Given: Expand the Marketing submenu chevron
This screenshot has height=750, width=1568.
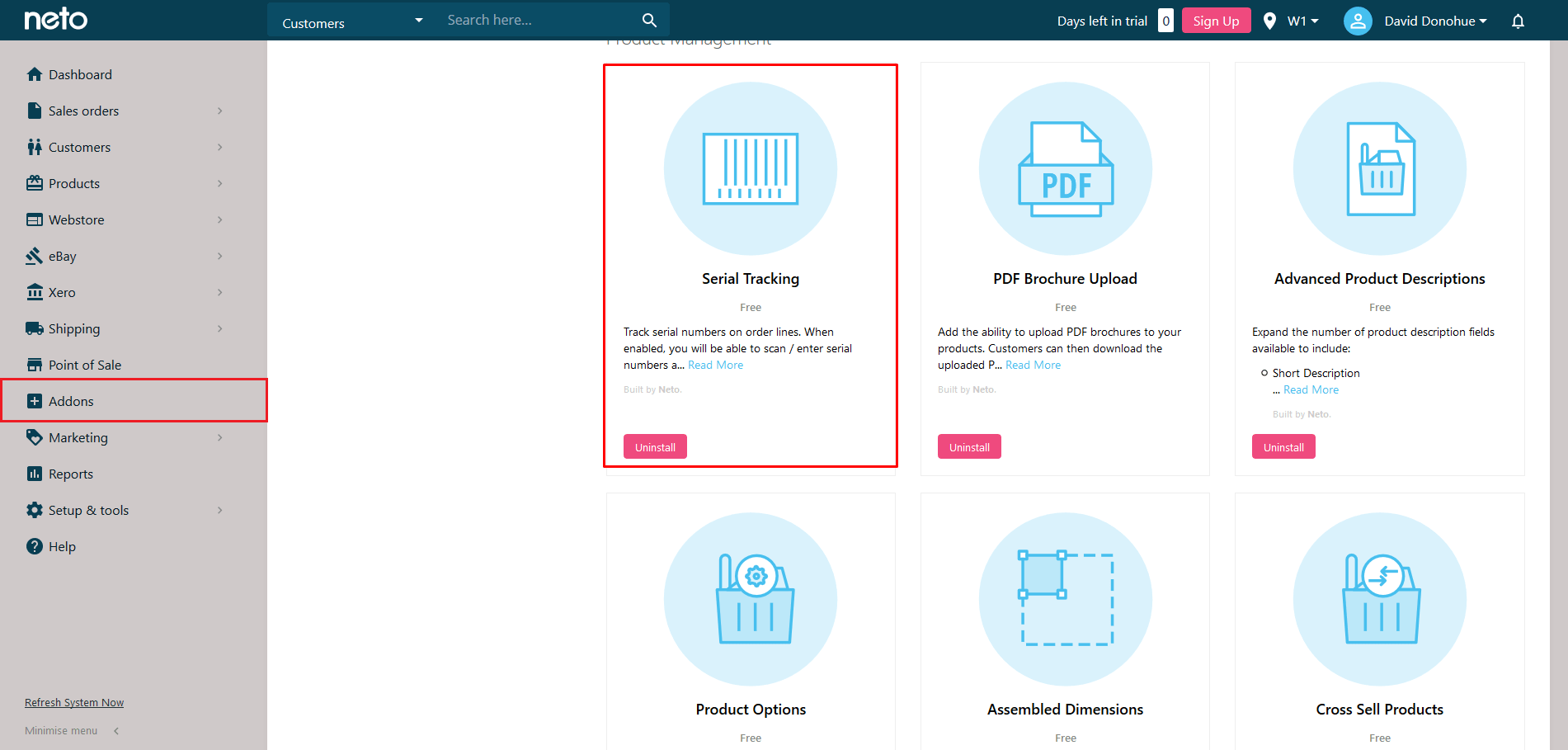Looking at the screenshot, I should coord(220,437).
